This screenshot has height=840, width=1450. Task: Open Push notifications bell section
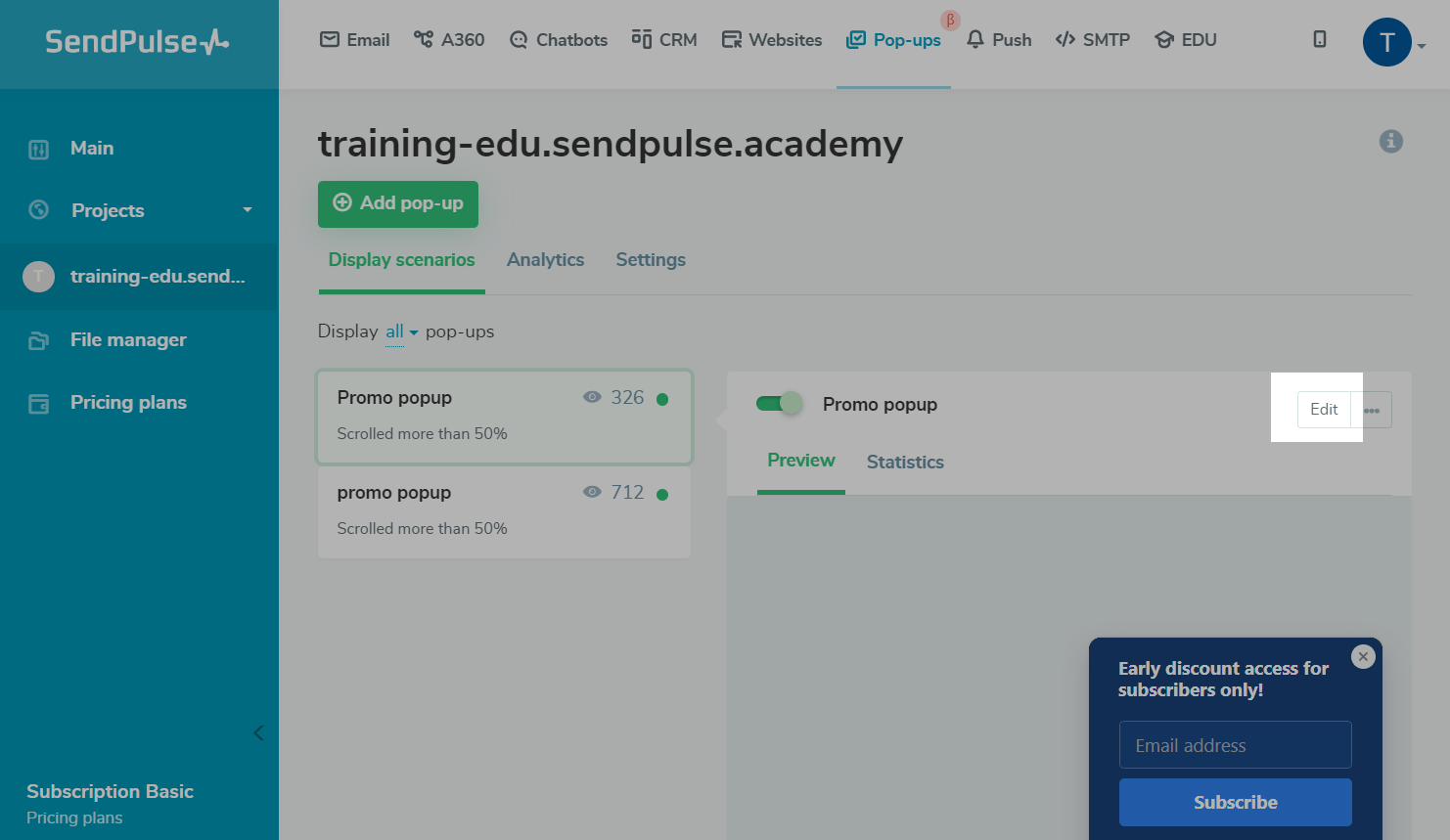[999, 40]
